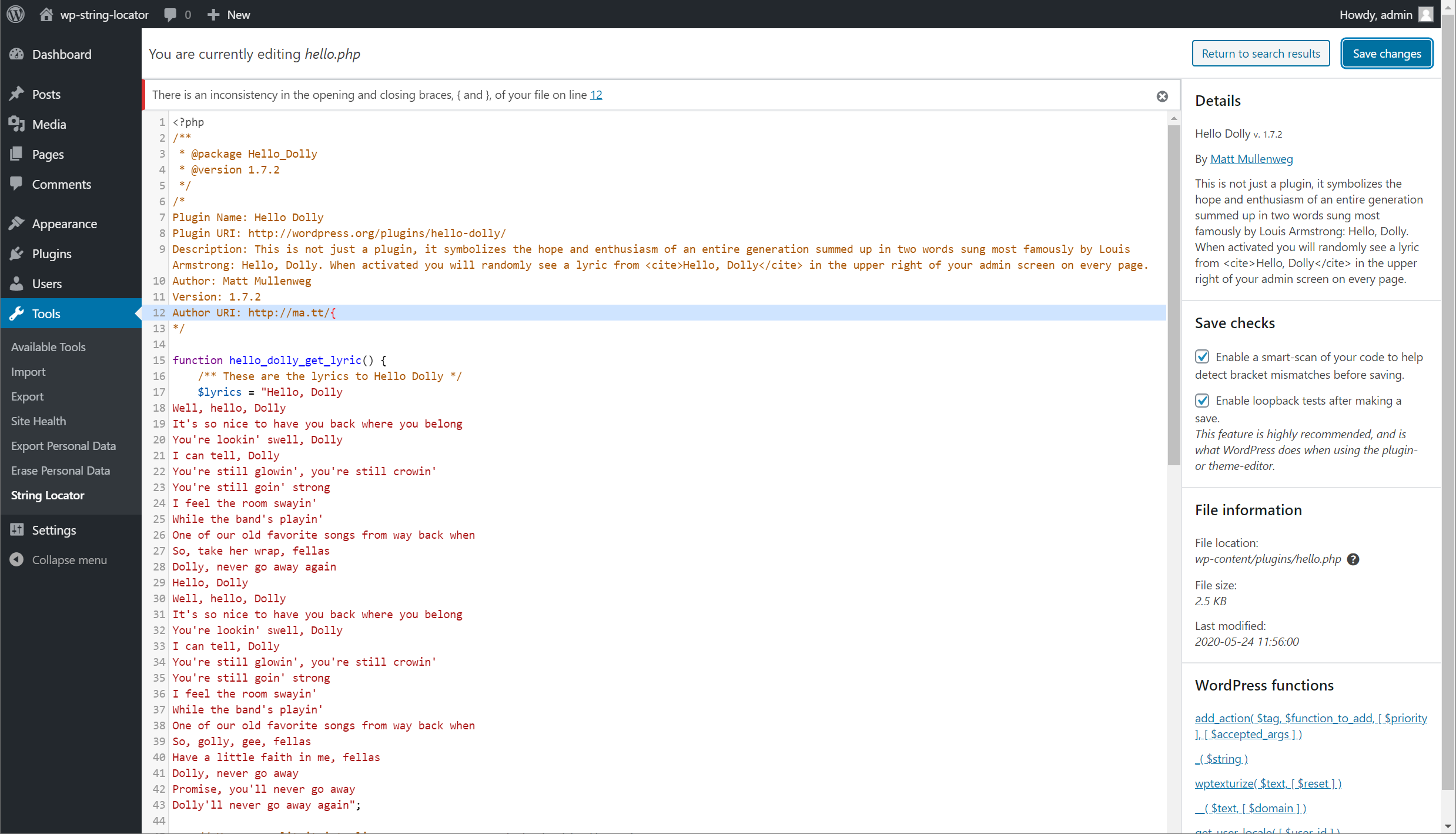Return to search results
This screenshot has width=1456, height=834.
tap(1261, 54)
